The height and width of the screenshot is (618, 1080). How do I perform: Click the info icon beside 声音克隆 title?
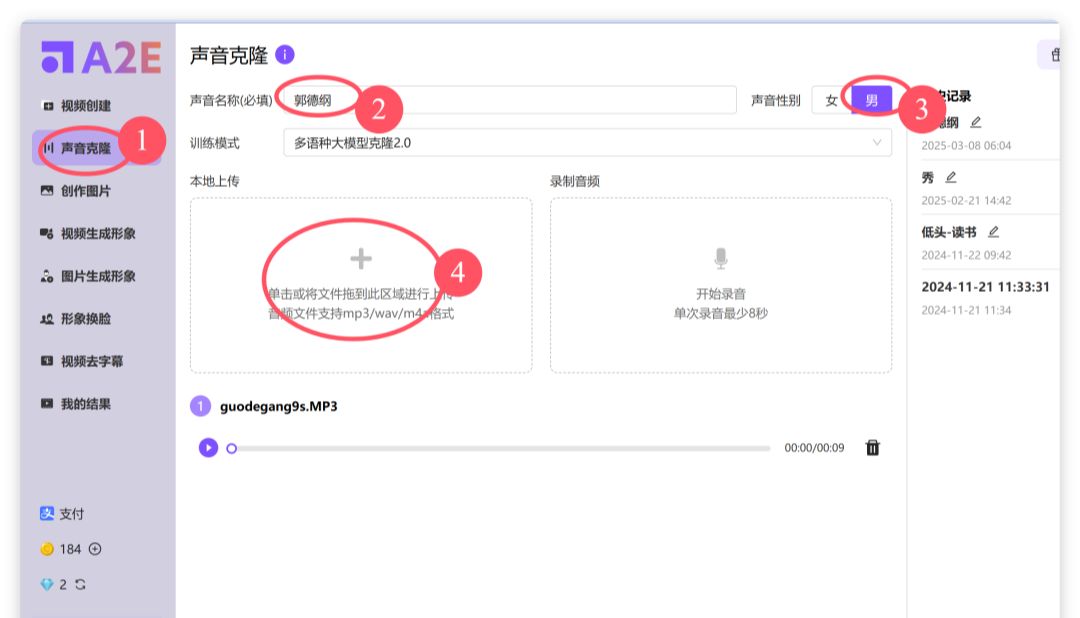pyautogui.click(x=285, y=56)
